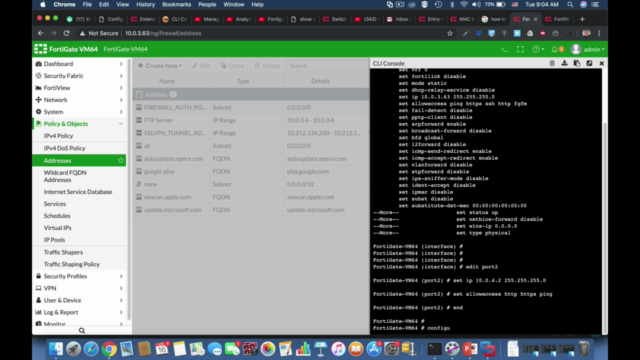The image size is (640, 360).
Task: Select the update.microsoft.com address row
Action: 251,210
